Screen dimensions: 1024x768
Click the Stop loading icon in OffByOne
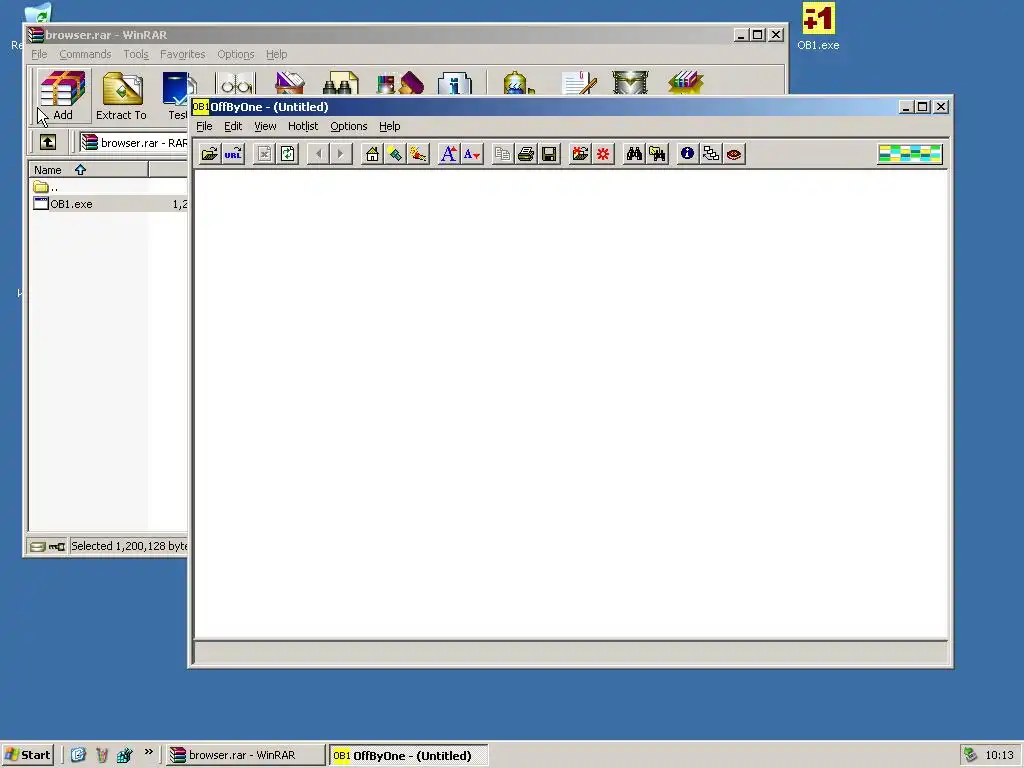[264, 154]
